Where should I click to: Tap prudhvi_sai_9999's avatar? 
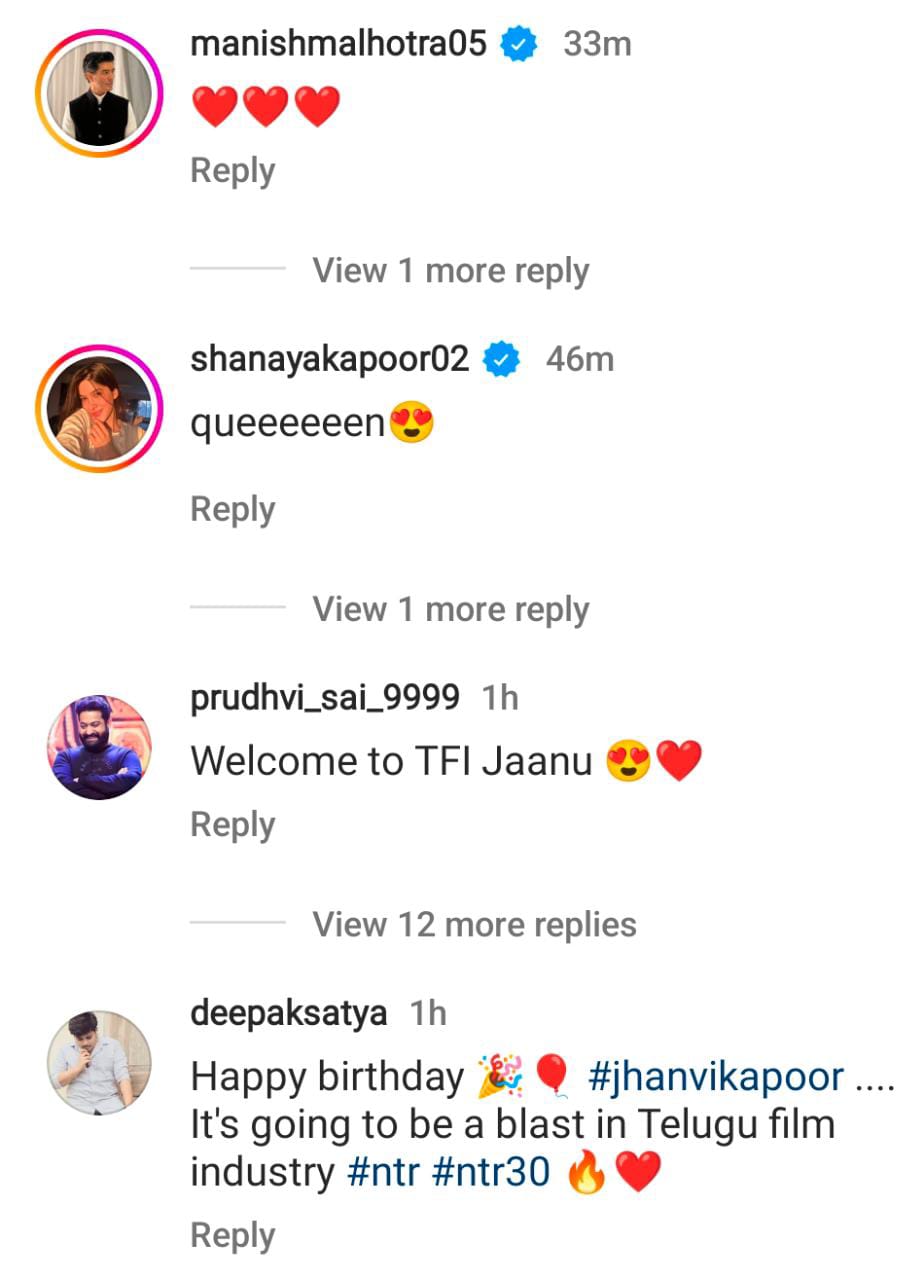pyautogui.click(x=99, y=747)
